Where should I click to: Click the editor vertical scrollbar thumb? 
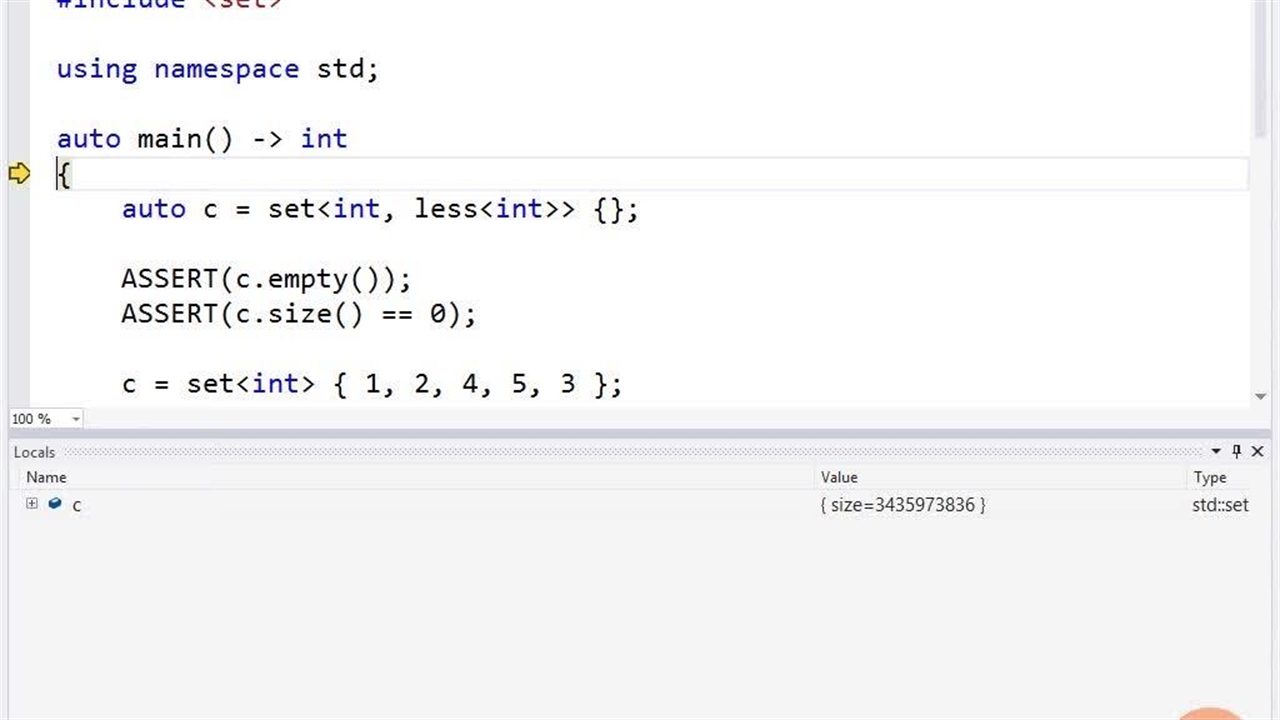coord(1260,70)
